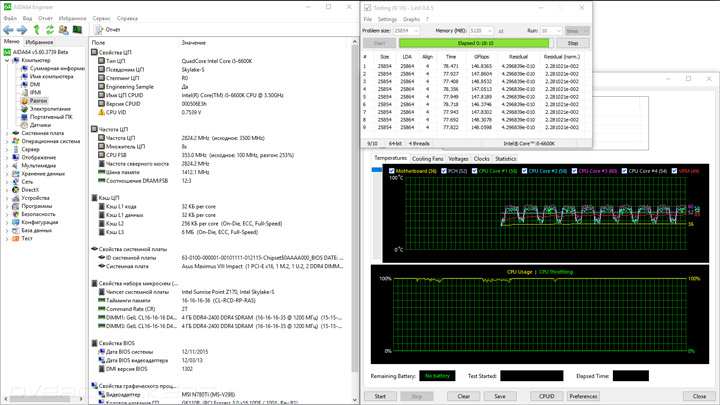This screenshot has height=405, width=720.
Task: Open the DirectX node in tree
Action: 30,190
